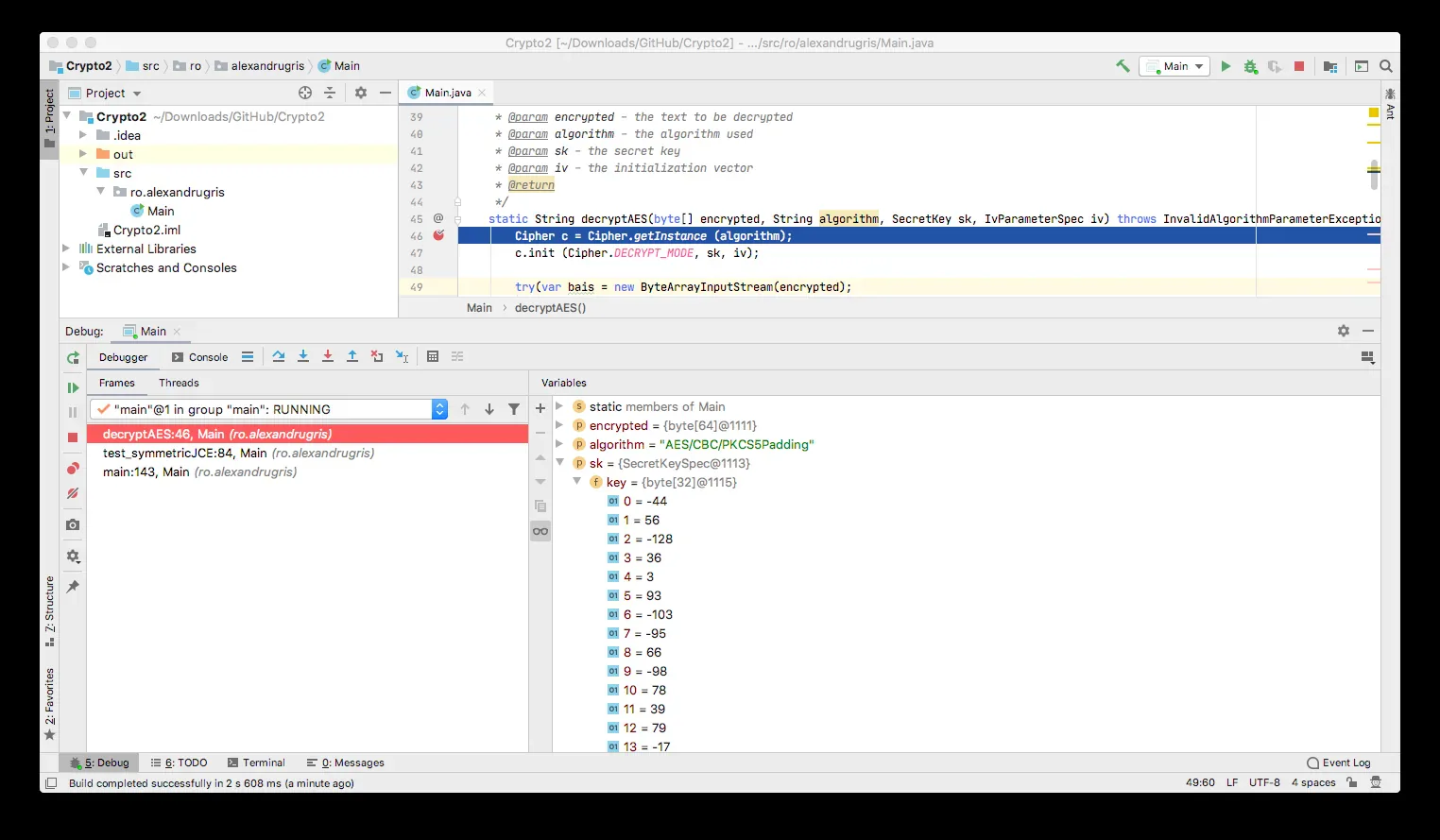Click the Step Out debugger icon
This screenshot has height=840, width=1440.
pyautogui.click(x=352, y=356)
